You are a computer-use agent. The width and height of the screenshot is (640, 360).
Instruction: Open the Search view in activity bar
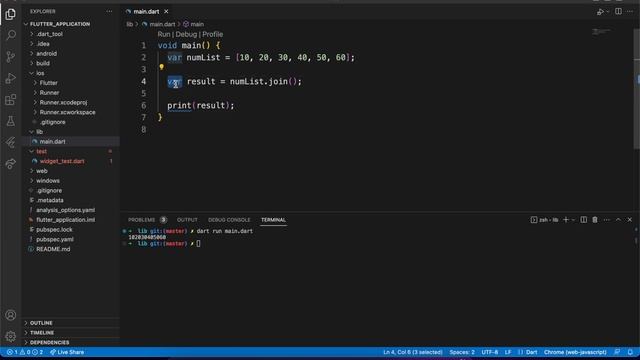(11, 35)
